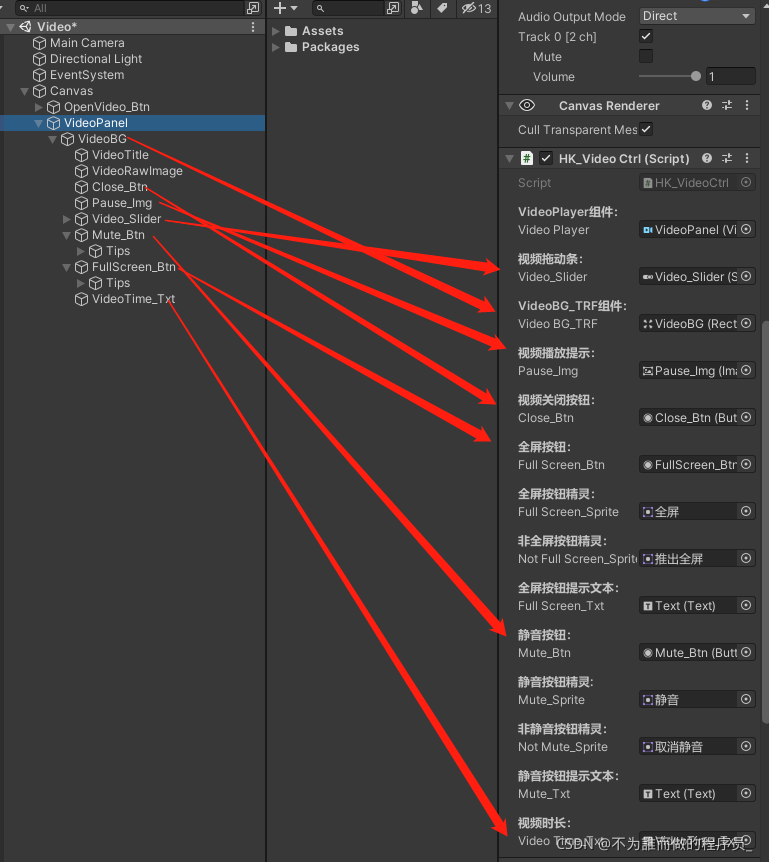Open HK_Video Ctrl script help icon

(707, 158)
